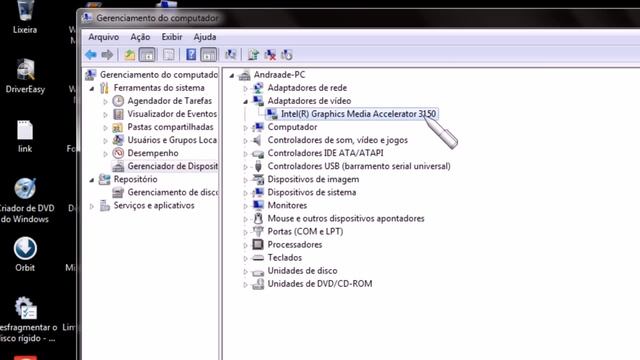The height and width of the screenshot is (360, 640).
Task: Expand Unidades de DVD/CD-ROM
Action: pos(245,284)
